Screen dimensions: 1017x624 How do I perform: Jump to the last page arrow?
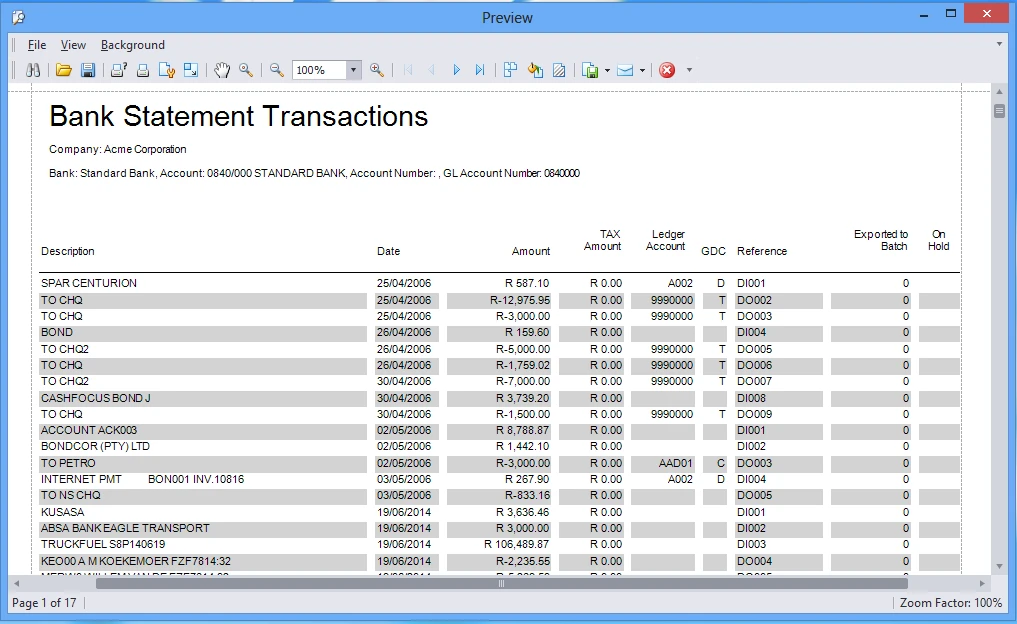(481, 70)
